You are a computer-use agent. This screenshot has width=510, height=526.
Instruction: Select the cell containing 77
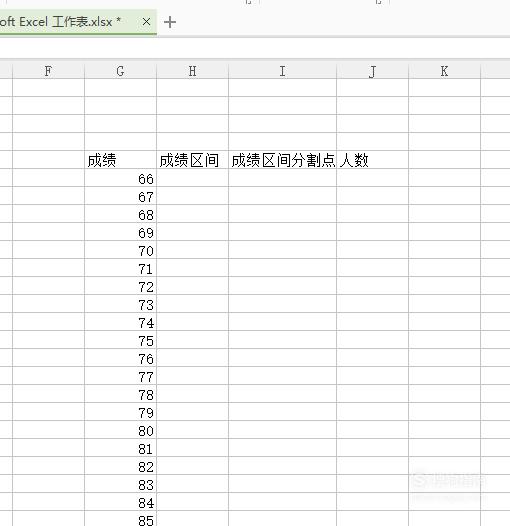point(120,376)
